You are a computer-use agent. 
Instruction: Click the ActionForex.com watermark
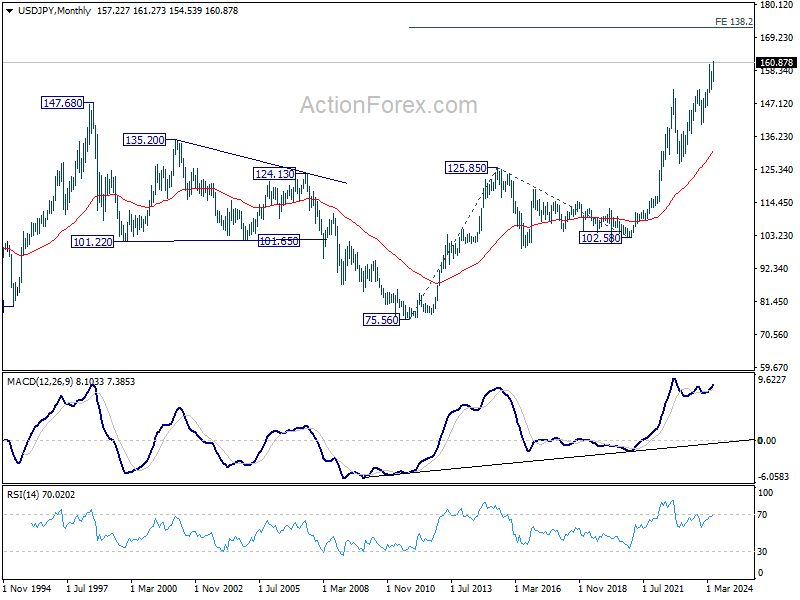389,105
